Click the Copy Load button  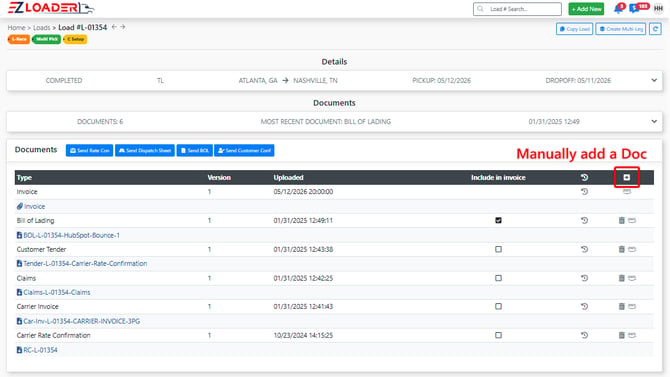[574, 29]
